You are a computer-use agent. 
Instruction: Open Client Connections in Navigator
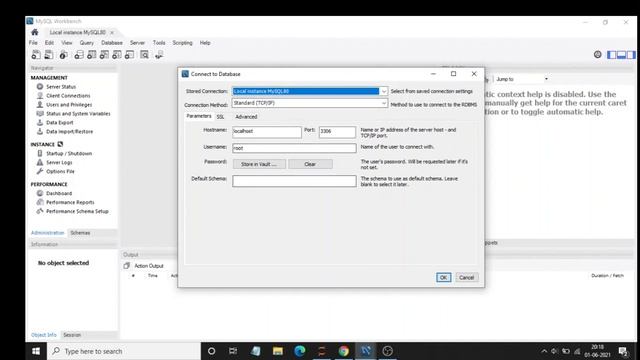[68, 96]
